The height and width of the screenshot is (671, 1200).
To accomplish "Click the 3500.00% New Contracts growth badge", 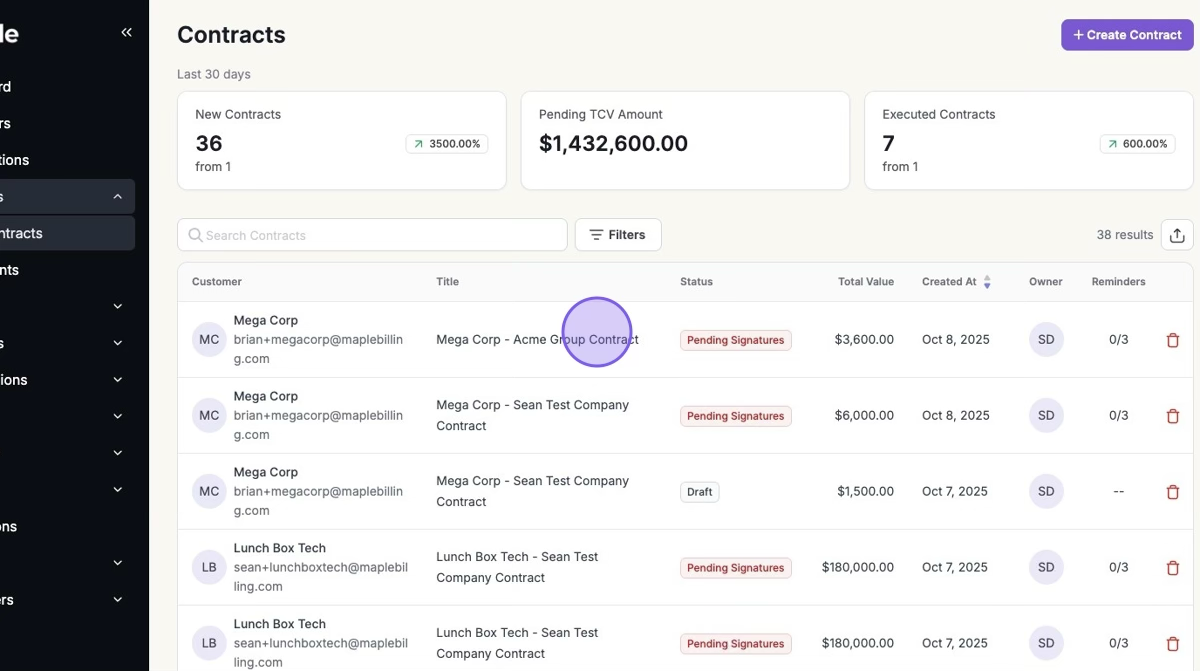I will pos(446,144).
